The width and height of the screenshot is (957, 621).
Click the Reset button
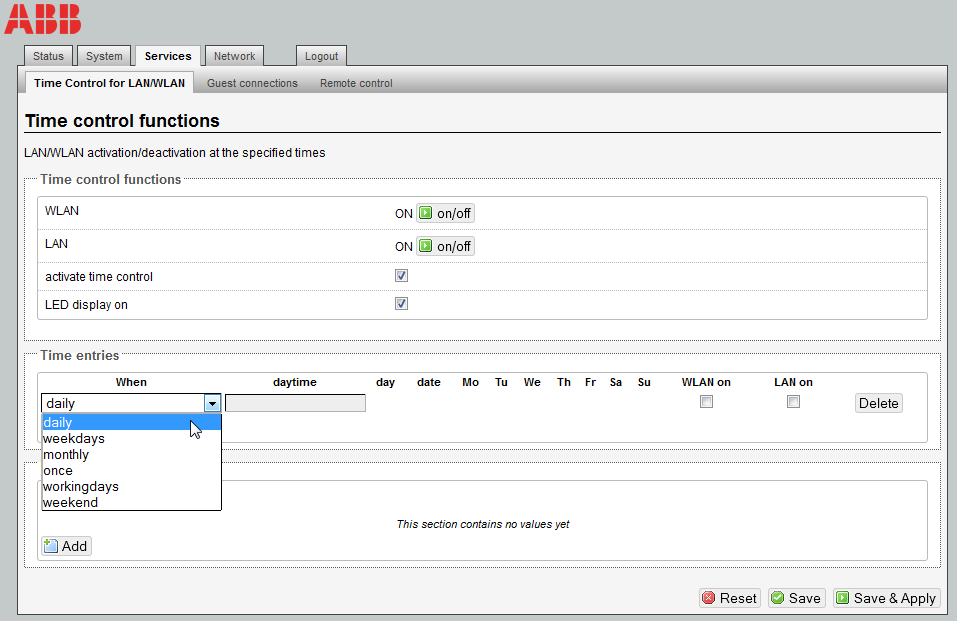(x=730, y=598)
